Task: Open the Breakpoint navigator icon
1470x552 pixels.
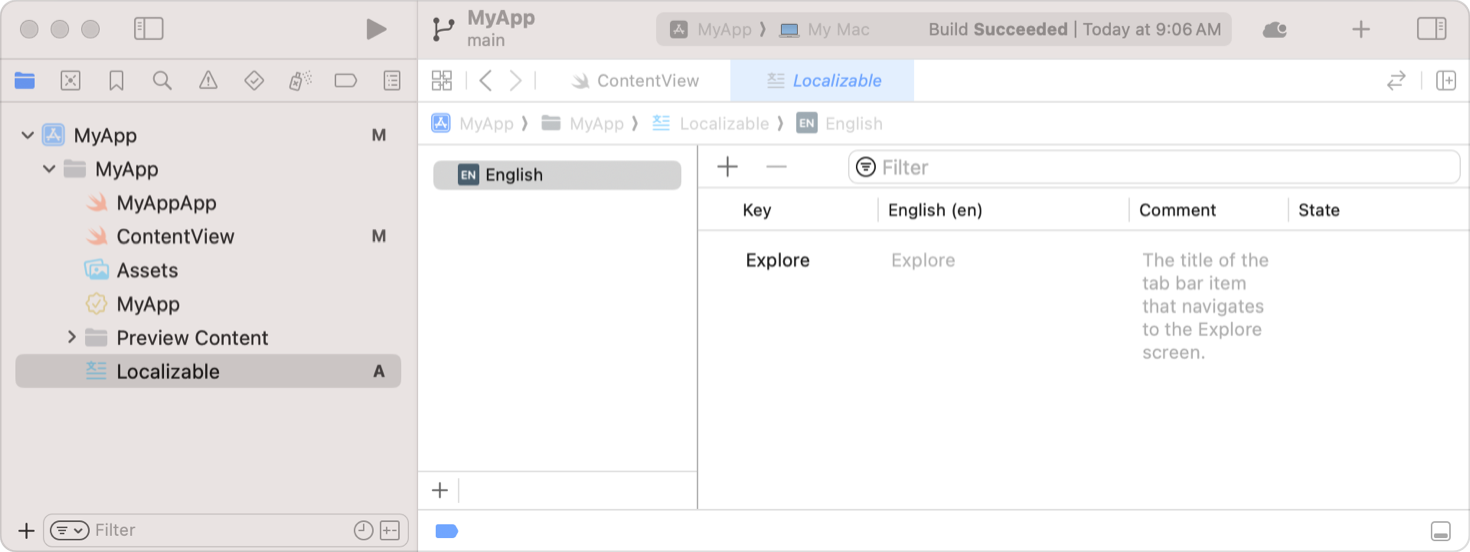Action: 346,81
